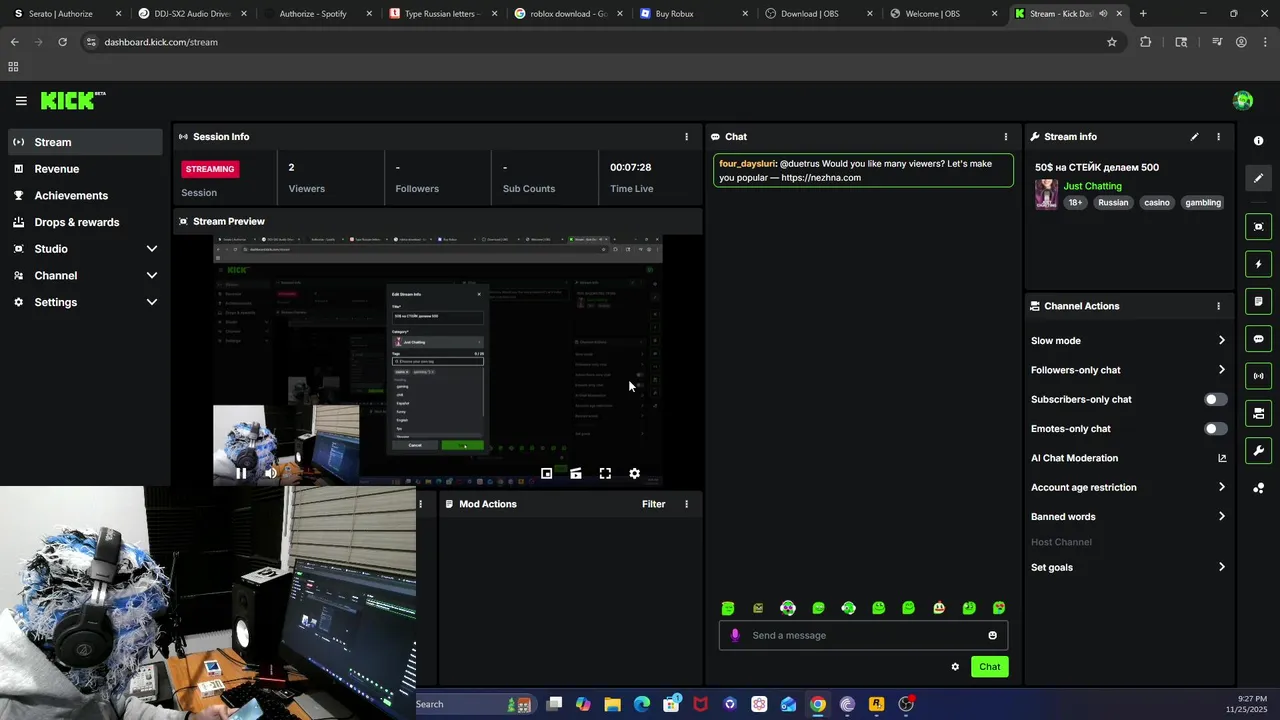Open the user avatar menu
Screen dimensions: 1280x720
pyautogui.click(x=1243, y=100)
